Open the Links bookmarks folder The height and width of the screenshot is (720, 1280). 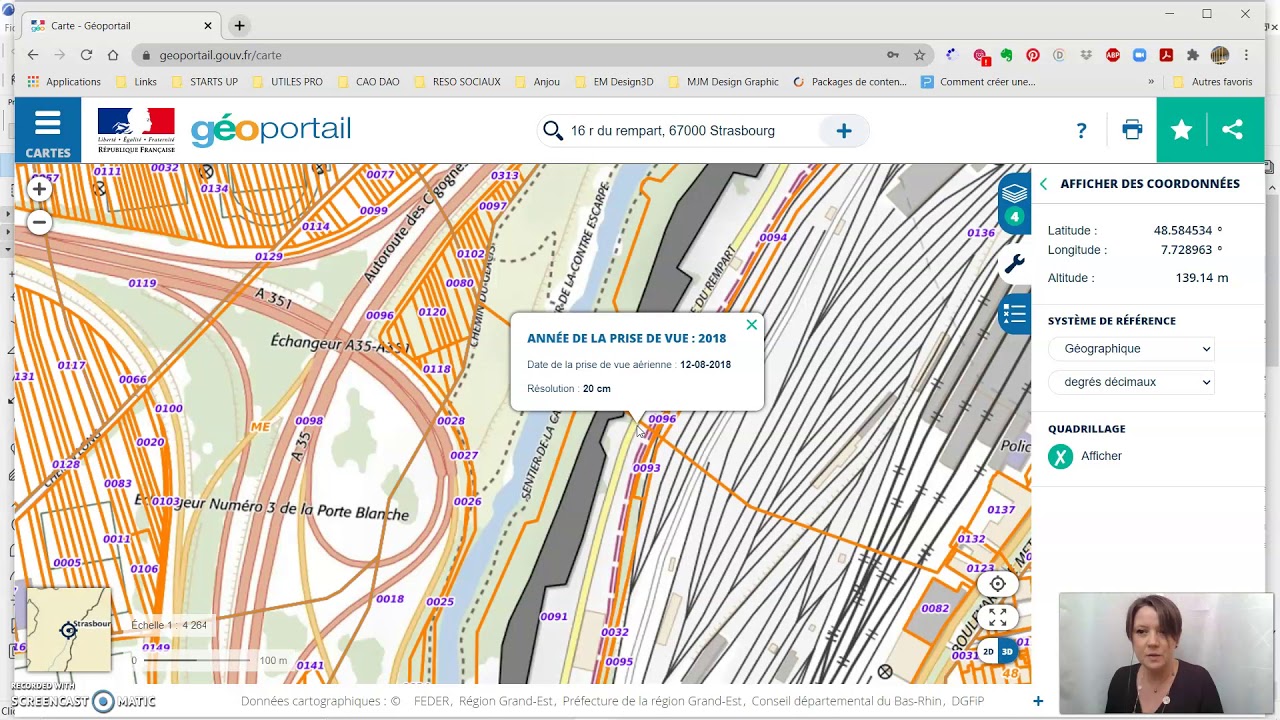coord(137,82)
